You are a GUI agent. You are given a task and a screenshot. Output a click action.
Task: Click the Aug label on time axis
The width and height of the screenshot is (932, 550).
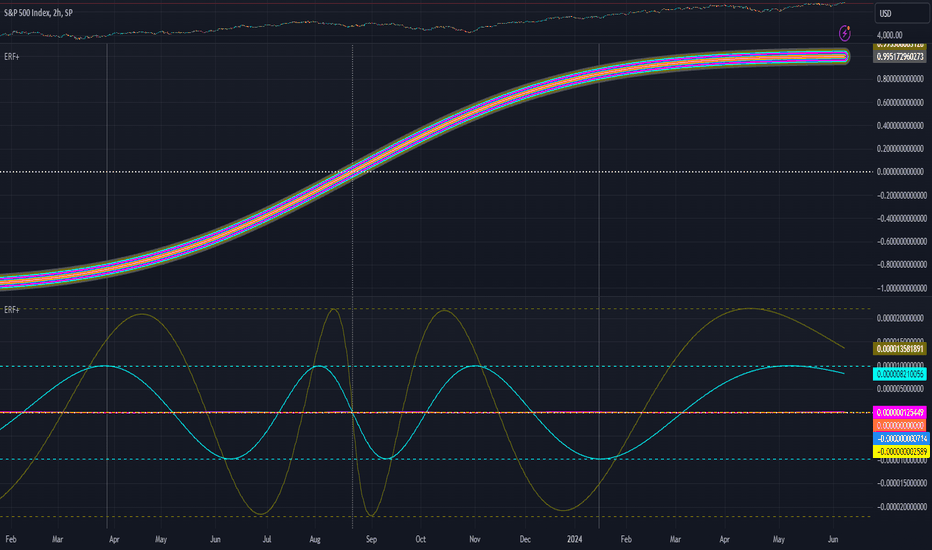point(315,539)
